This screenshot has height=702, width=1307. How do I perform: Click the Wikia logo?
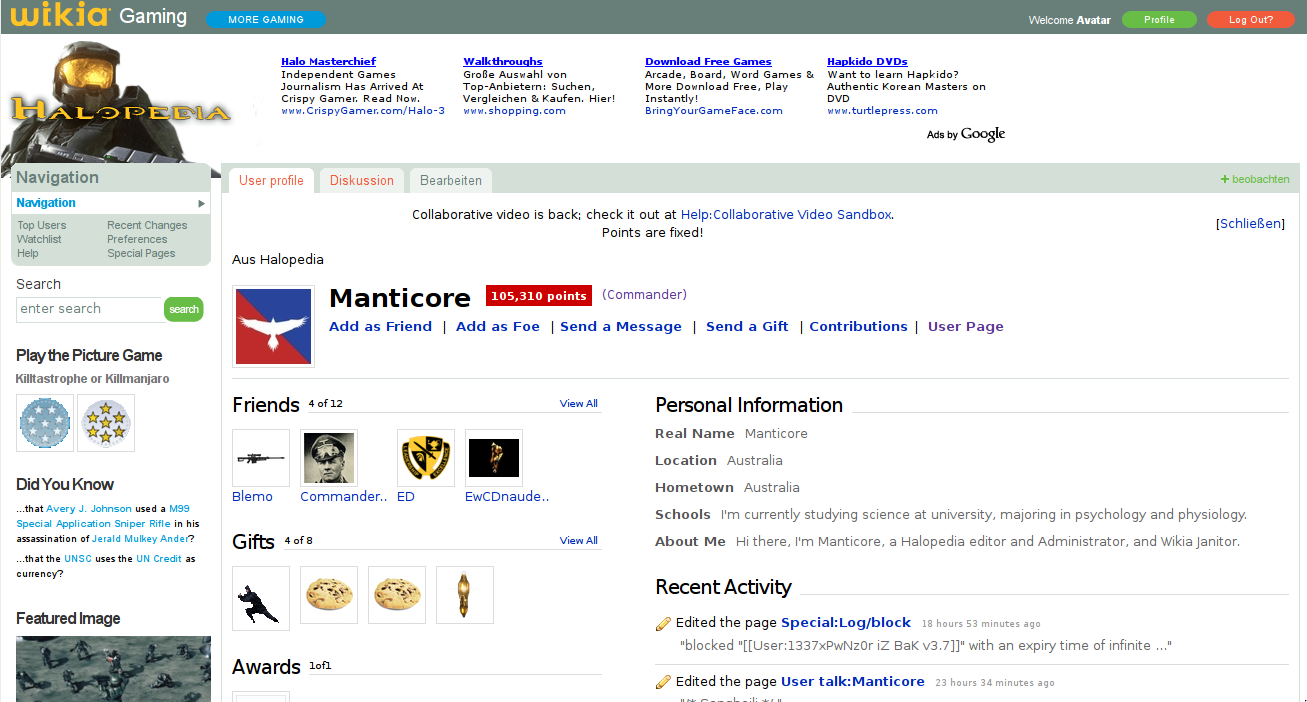pyautogui.click(x=60, y=16)
